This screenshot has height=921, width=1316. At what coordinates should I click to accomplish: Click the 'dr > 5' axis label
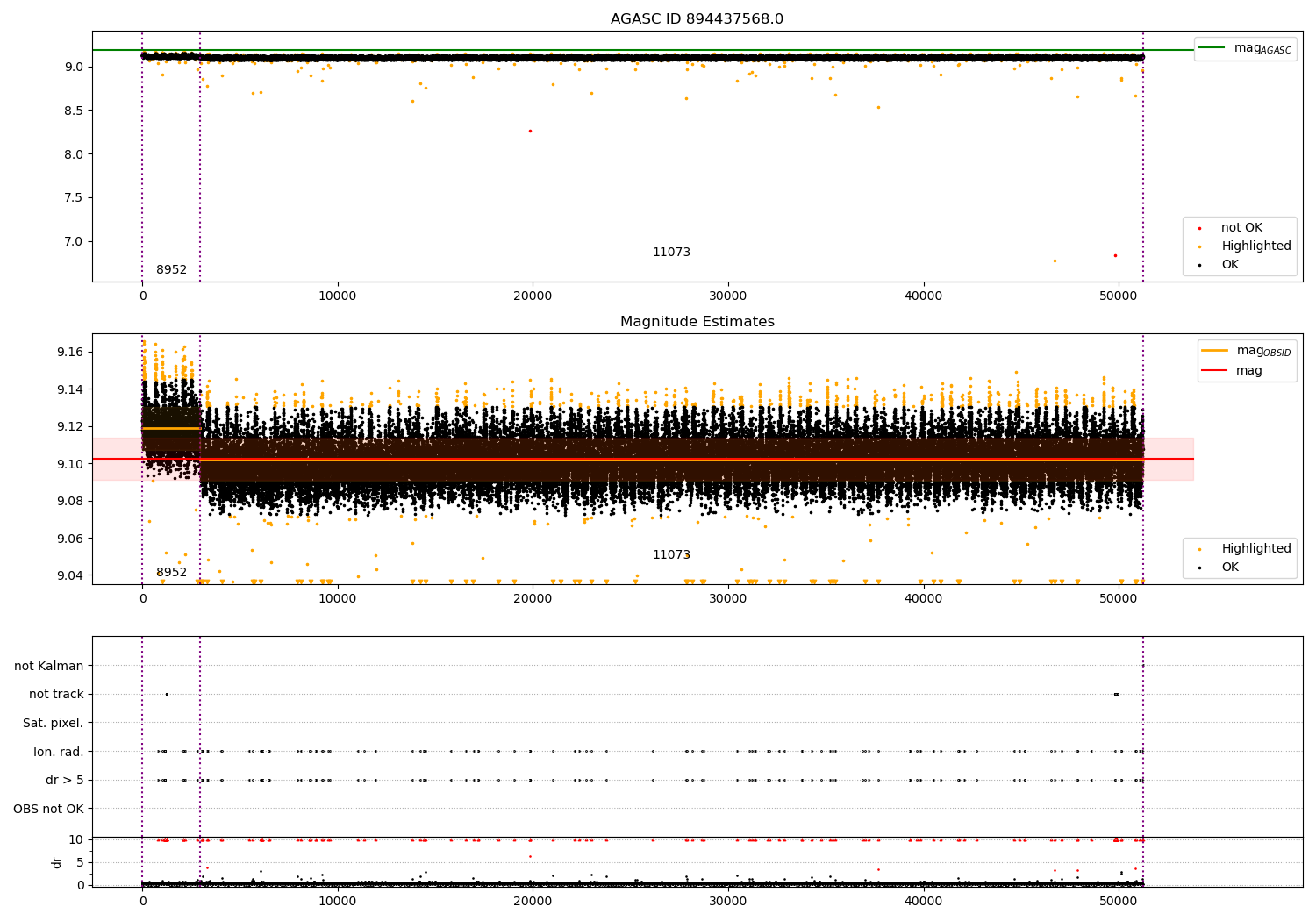(x=65, y=780)
